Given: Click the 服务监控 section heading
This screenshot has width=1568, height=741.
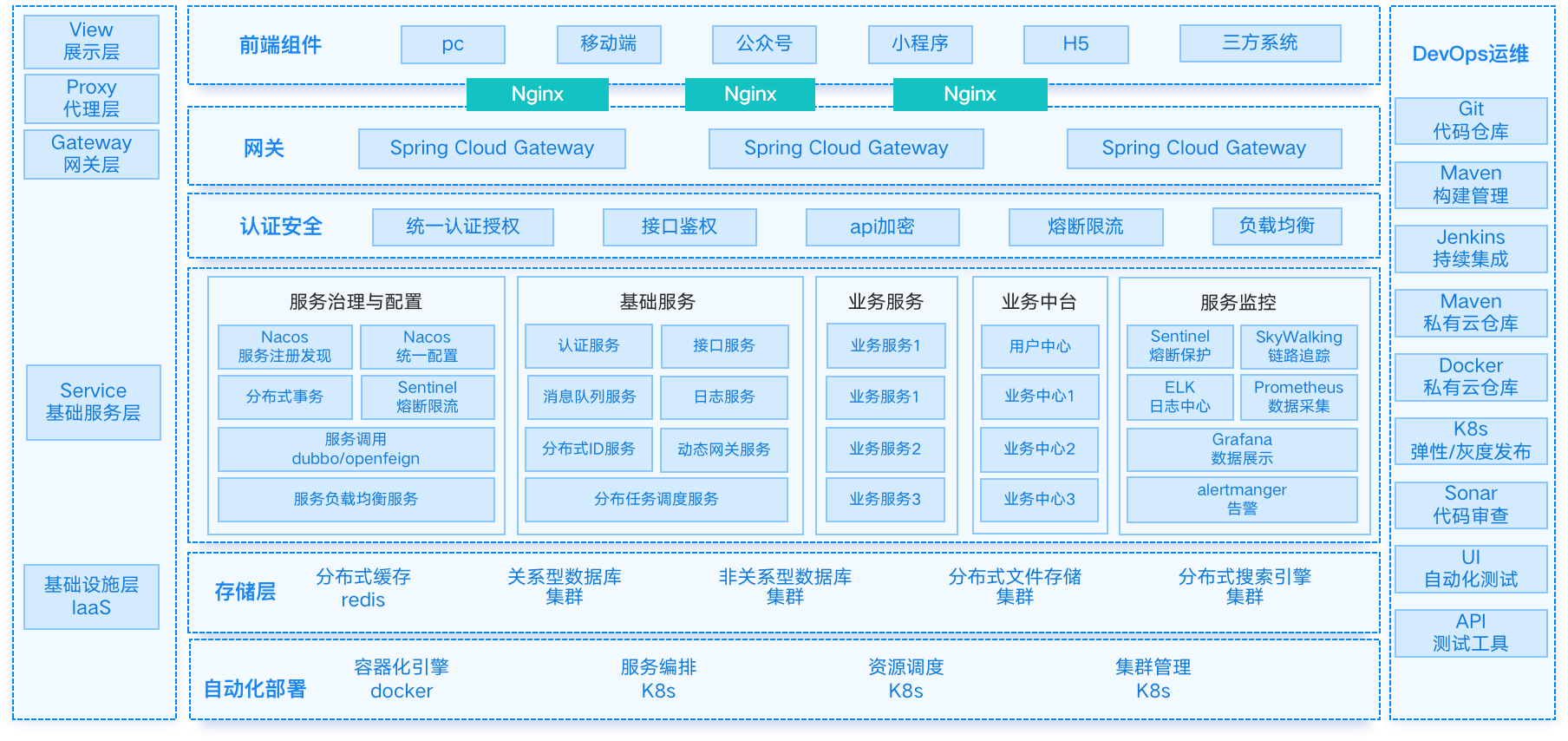Looking at the screenshot, I should point(1238,302).
